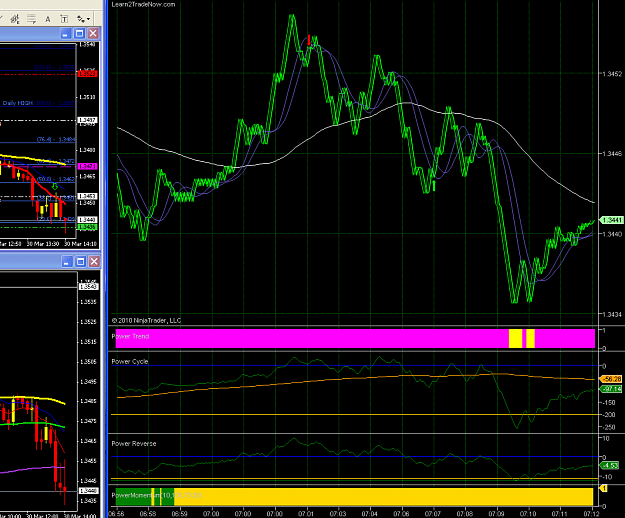Open the arrows and symbols dropdown
Screen dimensions: 625x518
[84, 19]
